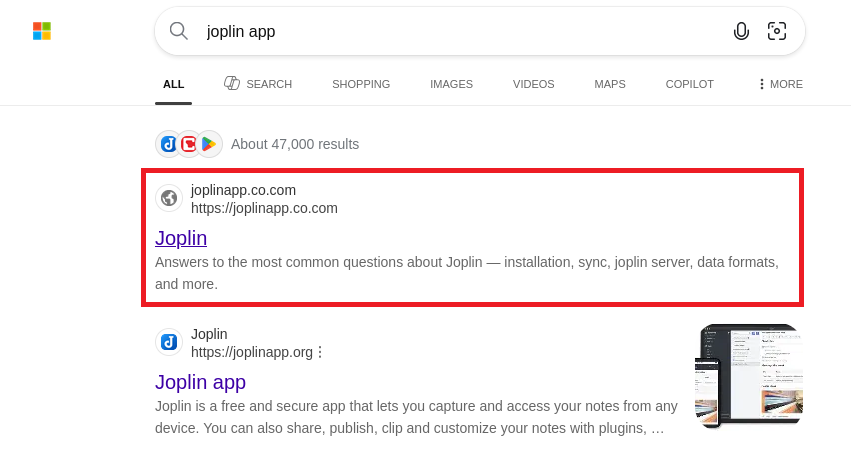Image resolution: width=851 pixels, height=471 pixels.
Task: Select the VIDEOS tab
Action: coord(534,84)
